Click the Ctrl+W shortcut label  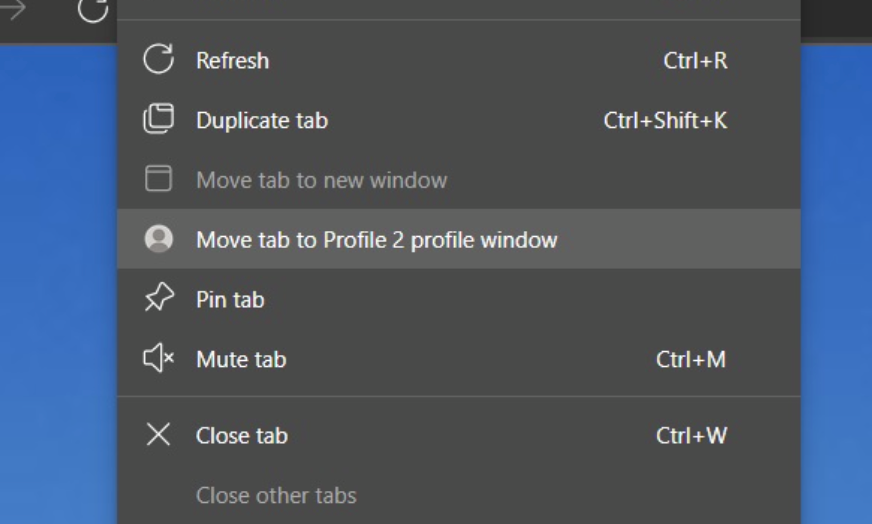691,435
